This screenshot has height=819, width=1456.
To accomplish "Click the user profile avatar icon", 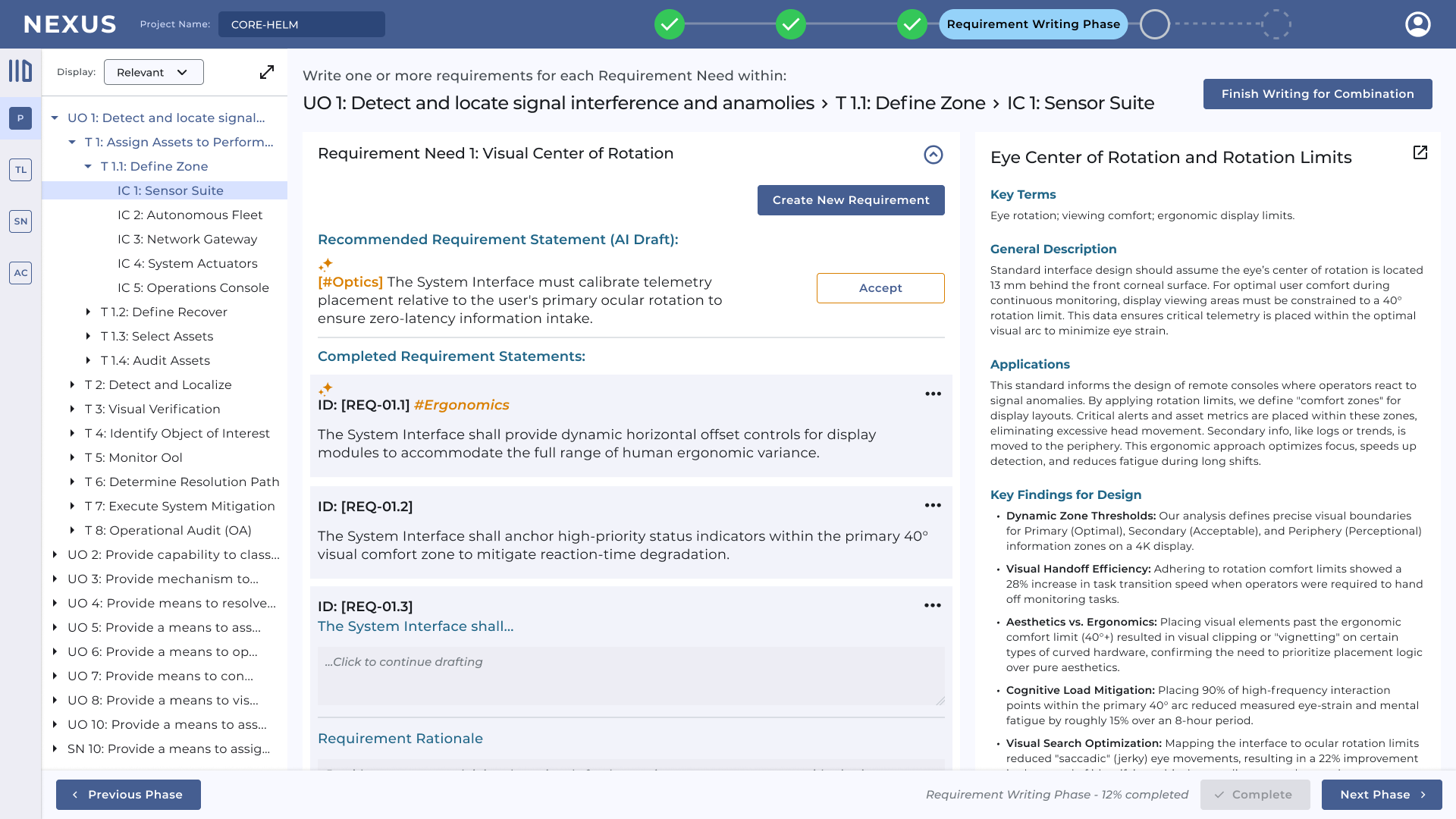I will point(1417,24).
